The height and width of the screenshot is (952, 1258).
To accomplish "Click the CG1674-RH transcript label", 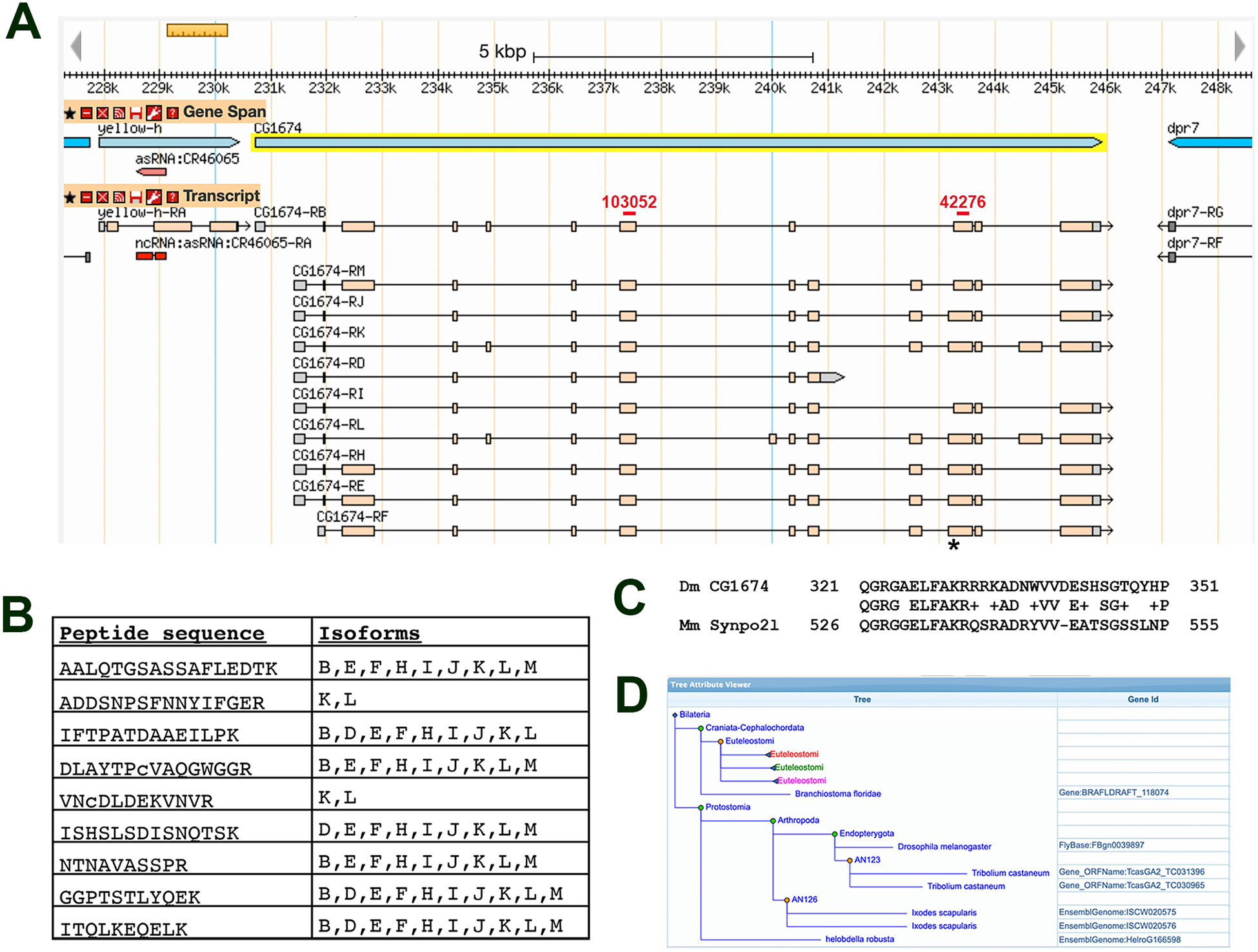I will [328, 455].
